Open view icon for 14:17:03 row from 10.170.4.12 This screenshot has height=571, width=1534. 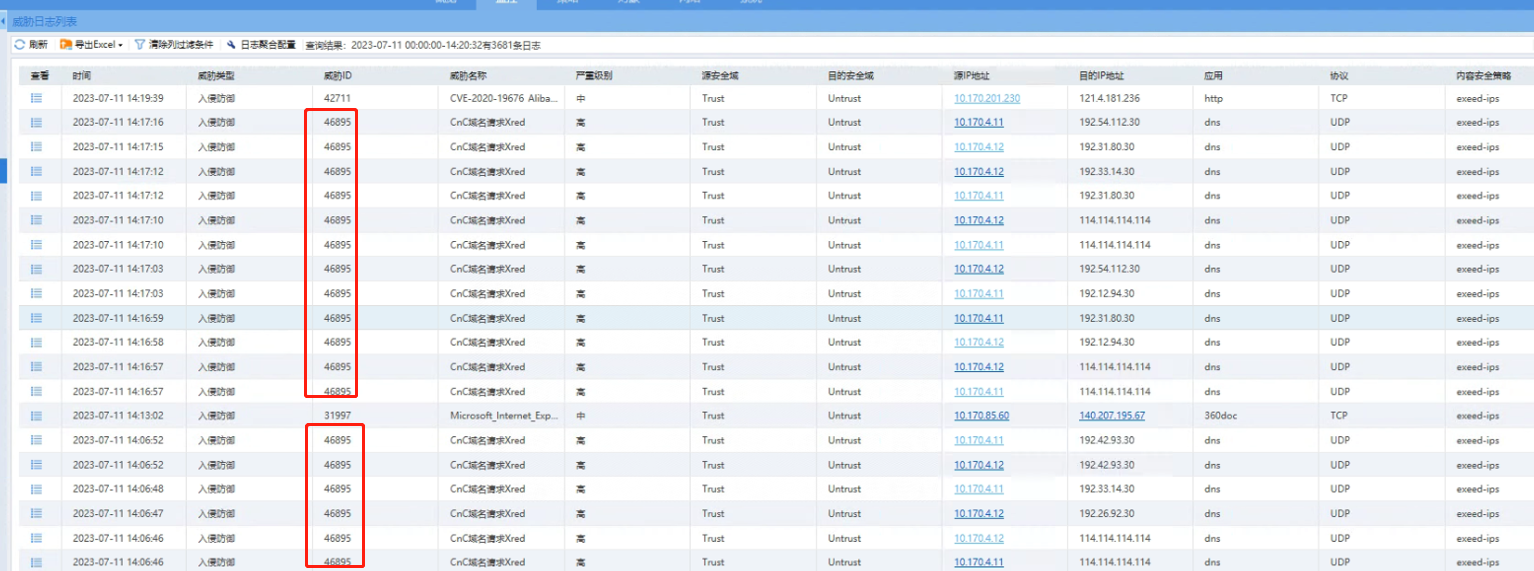tap(36, 269)
